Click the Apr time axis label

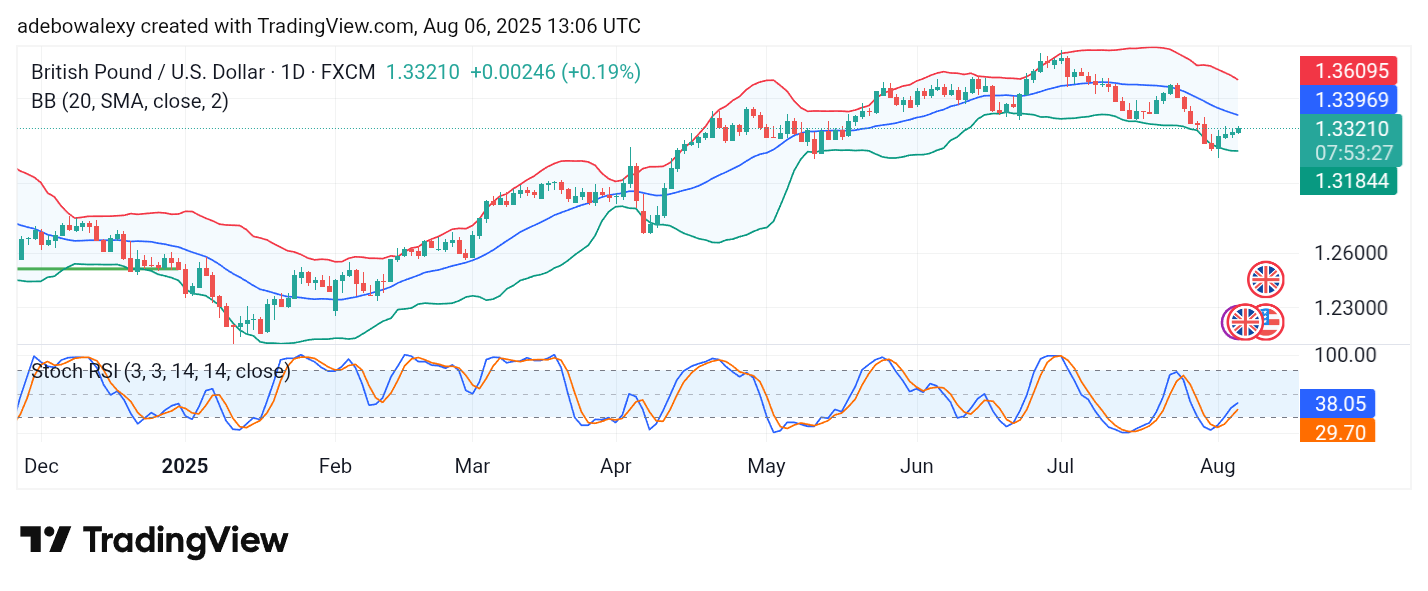click(615, 466)
